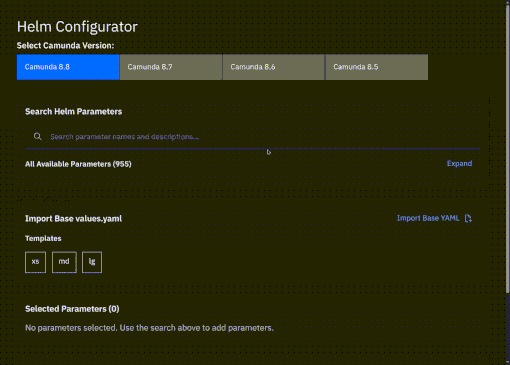Switch to Camunda 8.6 version
The image size is (510, 365).
[x=274, y=67]
